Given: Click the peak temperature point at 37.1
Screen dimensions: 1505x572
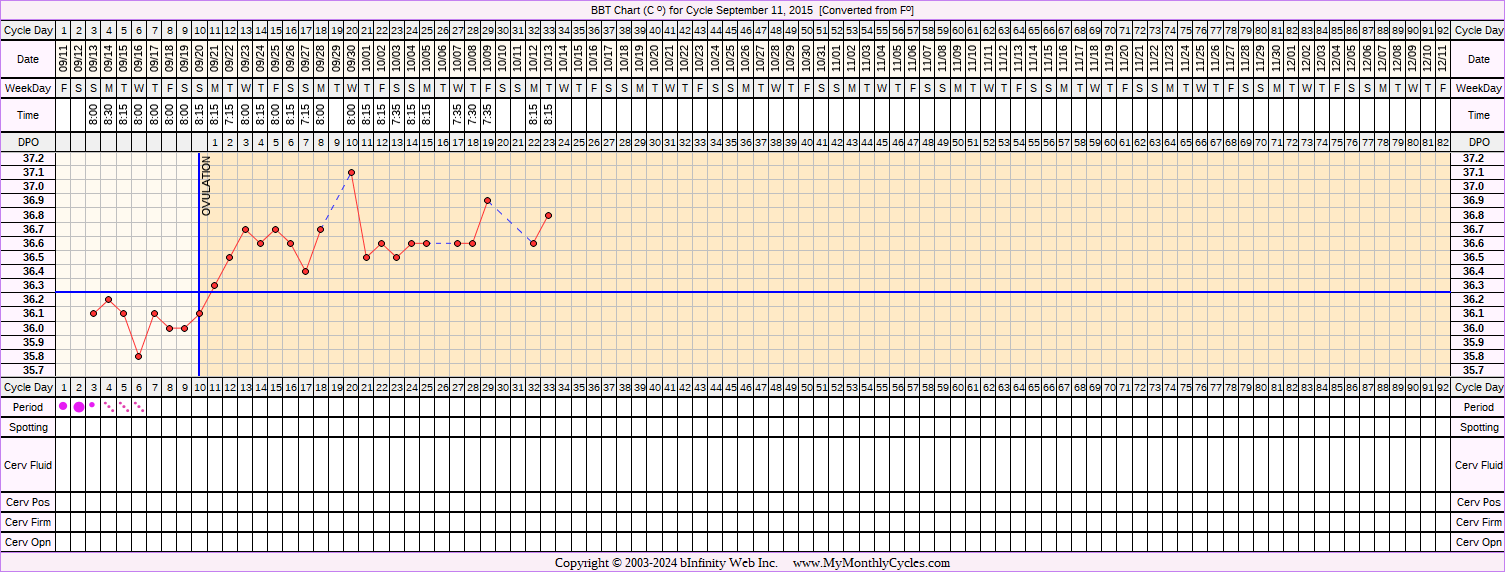Looking at the screenshot, I should point(351,172).
